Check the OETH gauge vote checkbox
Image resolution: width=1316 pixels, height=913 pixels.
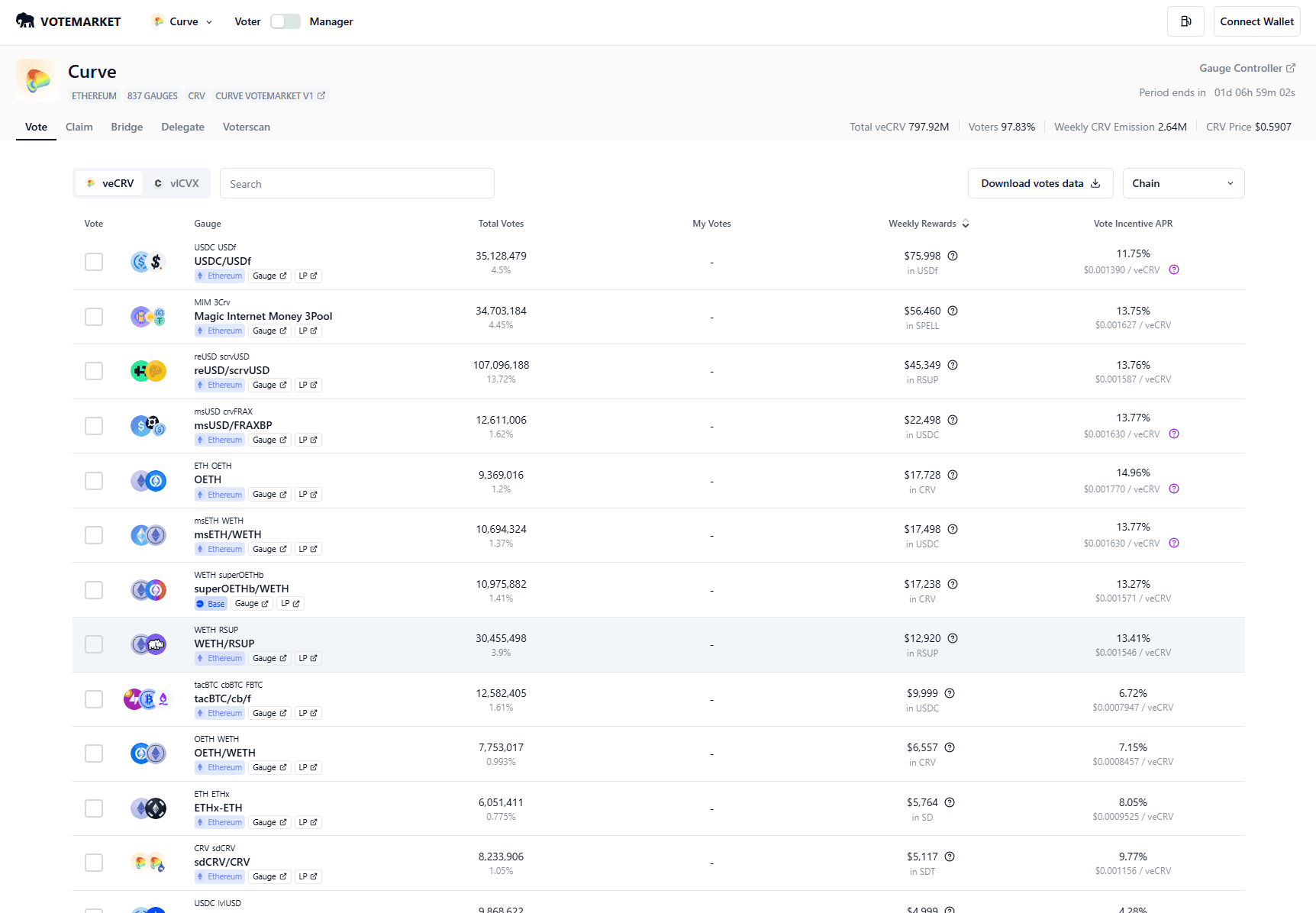94,481
